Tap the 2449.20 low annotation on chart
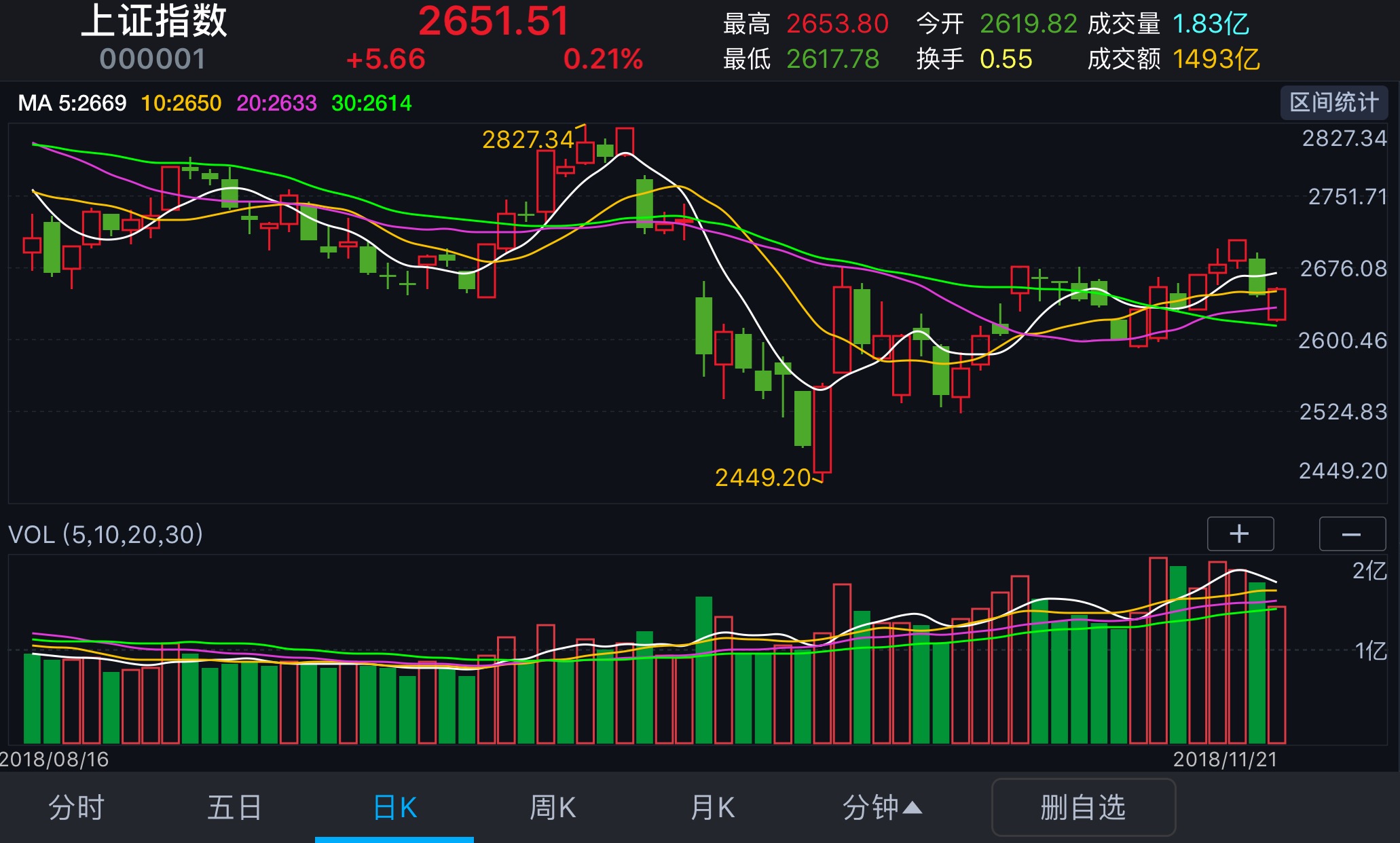 (x=763, y=478)
